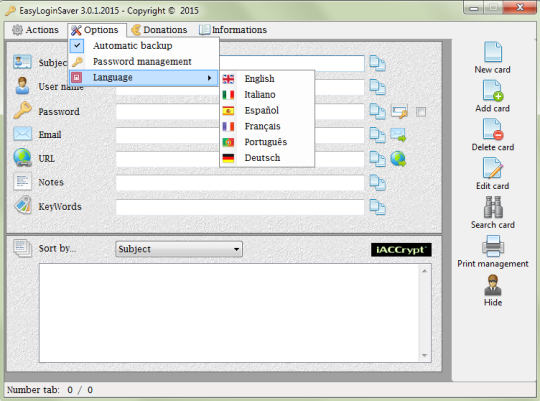Click list scrollbar down arrow

pyautogui.click(x=425, y=356)
